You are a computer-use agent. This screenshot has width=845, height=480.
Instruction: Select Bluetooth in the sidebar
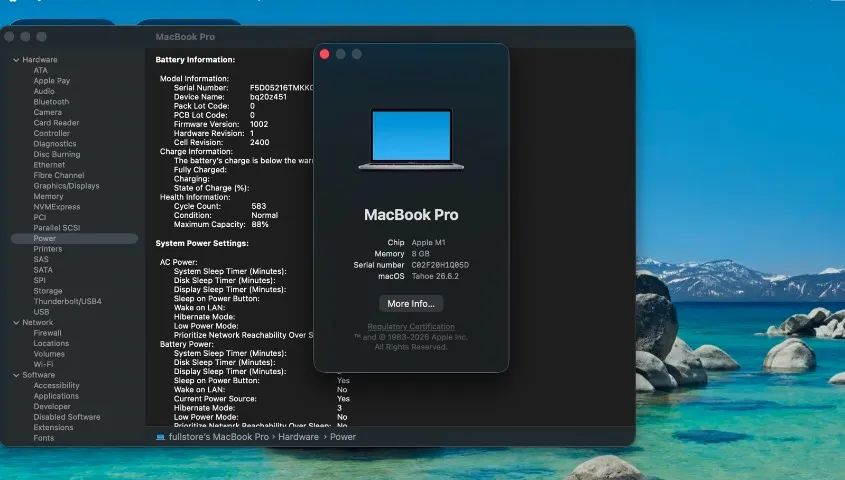click(x=51, y=102)
